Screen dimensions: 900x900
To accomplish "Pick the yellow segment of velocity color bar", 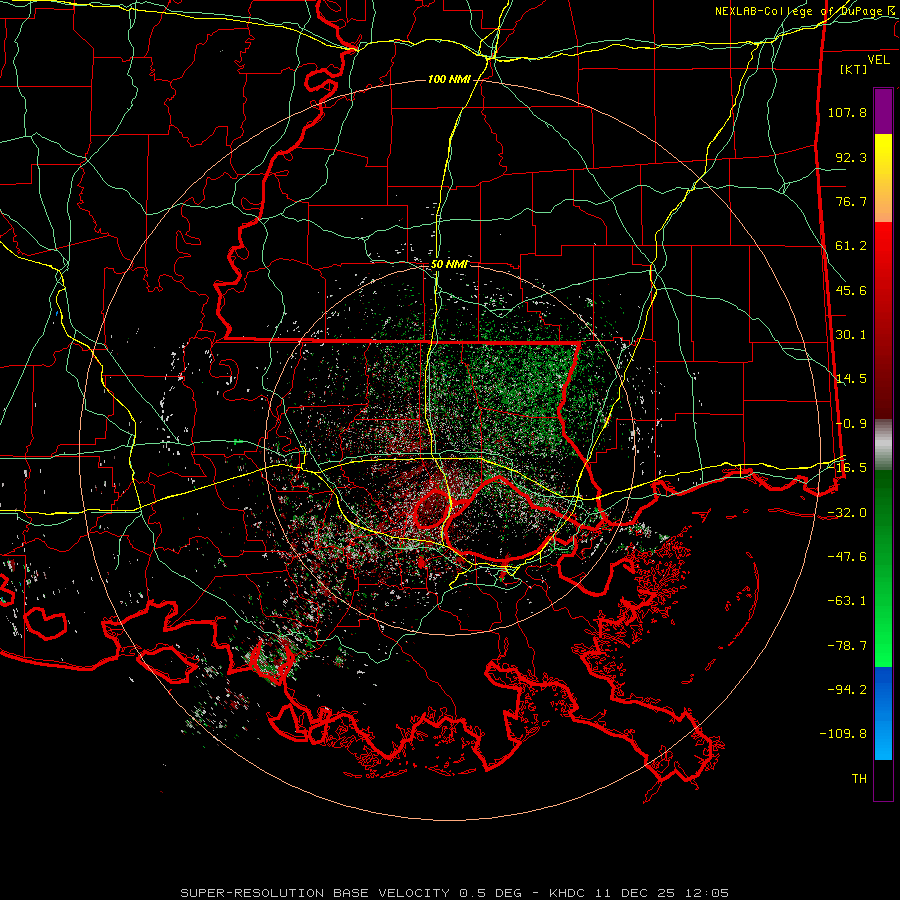I will pyautogui.click(x=883, y=150).
